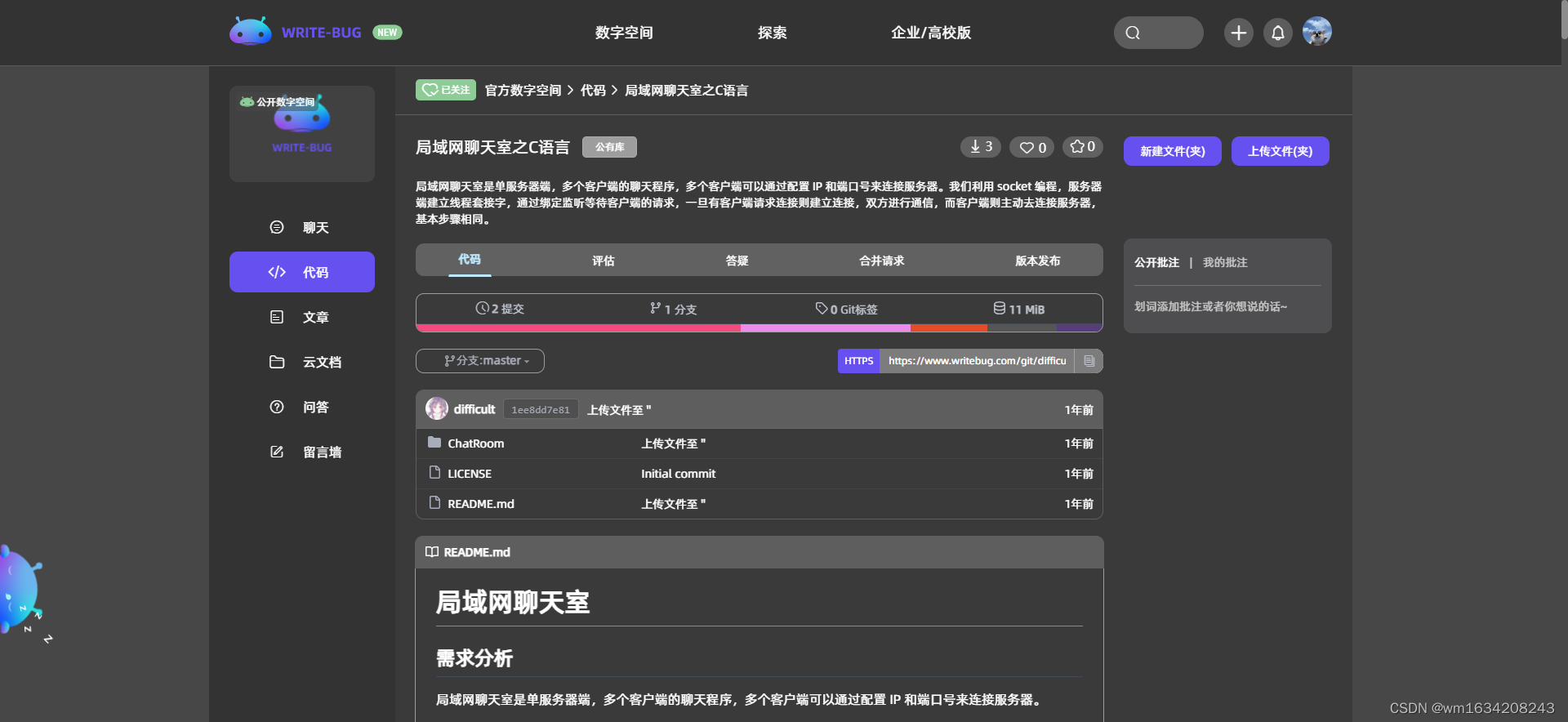Open the difficult author name link
The height and width of the screenshot is (722, 1568).
coord(474,409)
